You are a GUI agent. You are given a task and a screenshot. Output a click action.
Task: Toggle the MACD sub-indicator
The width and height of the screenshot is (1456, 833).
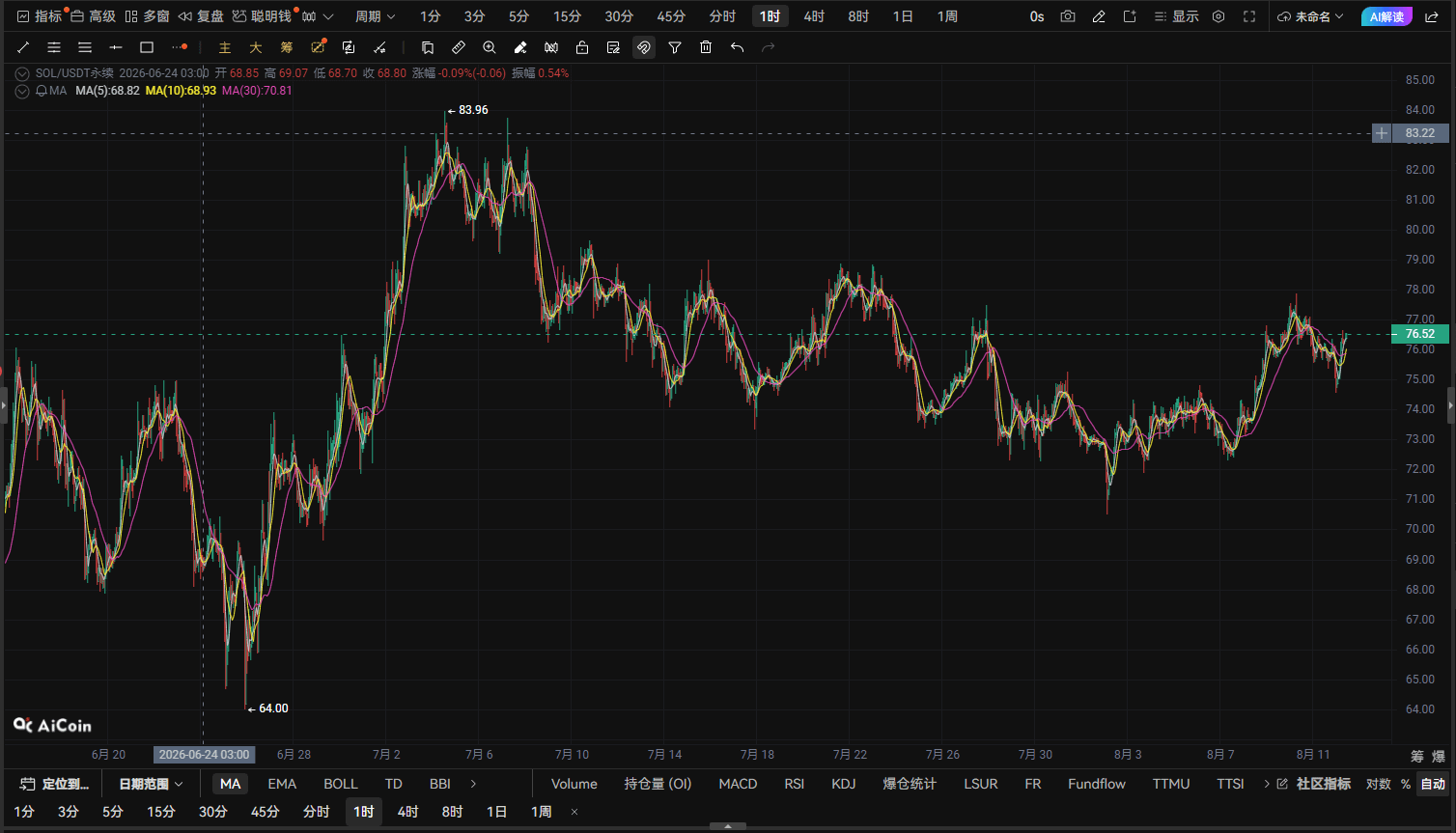point(738,784)
